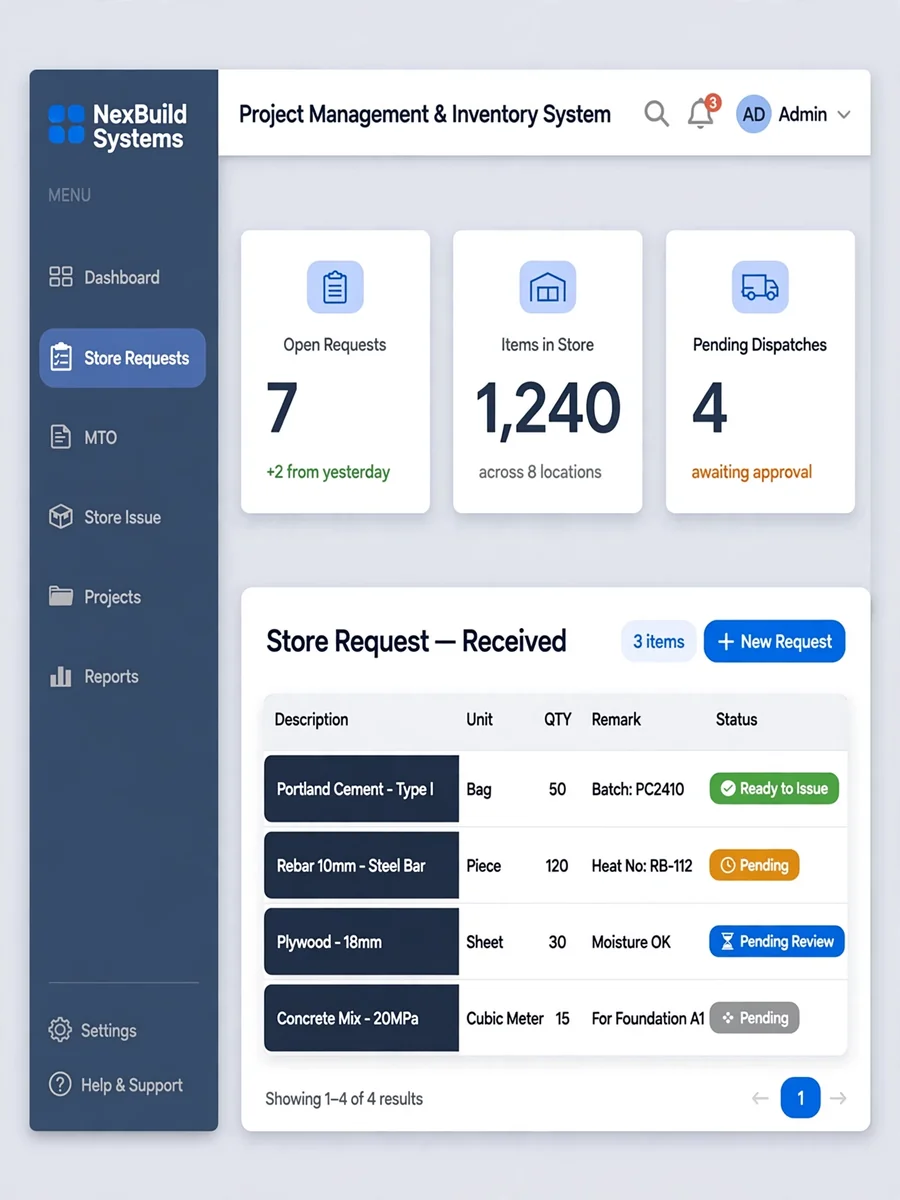Click the Pending Dispatches count 4

(709, 408)
